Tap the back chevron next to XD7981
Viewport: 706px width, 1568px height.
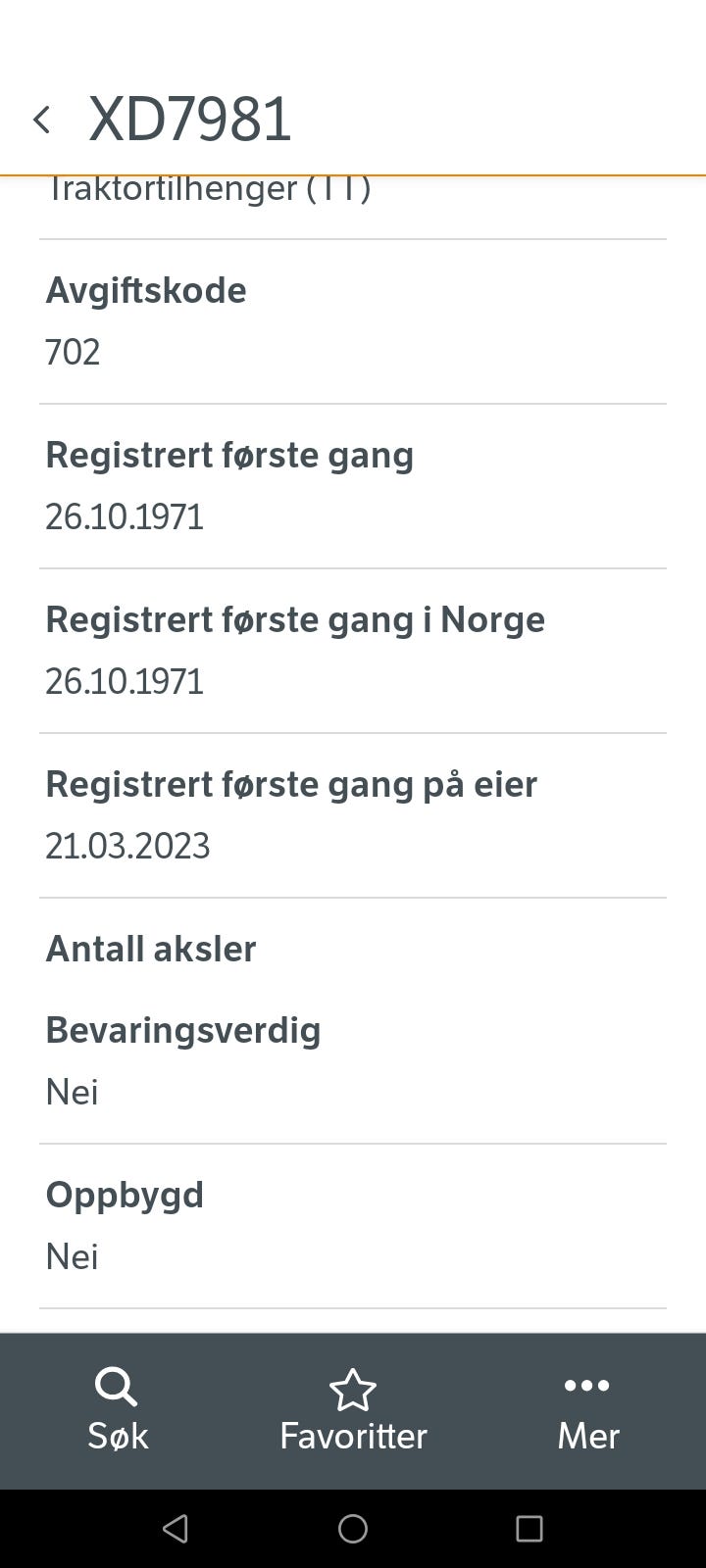43,118
